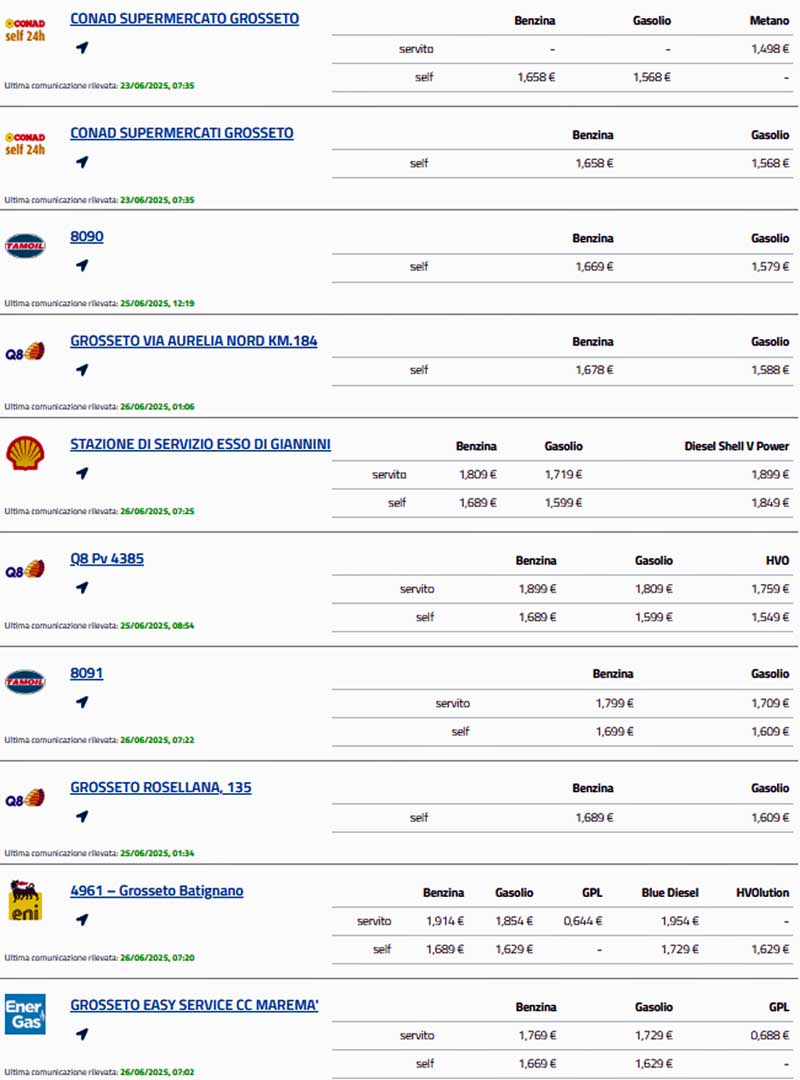The height and width of the screenshot is (1080, 800).
Task: Click Q8 logo beside GROSSETO ROSELLANA, 135
Action: (x=25, y=798)
